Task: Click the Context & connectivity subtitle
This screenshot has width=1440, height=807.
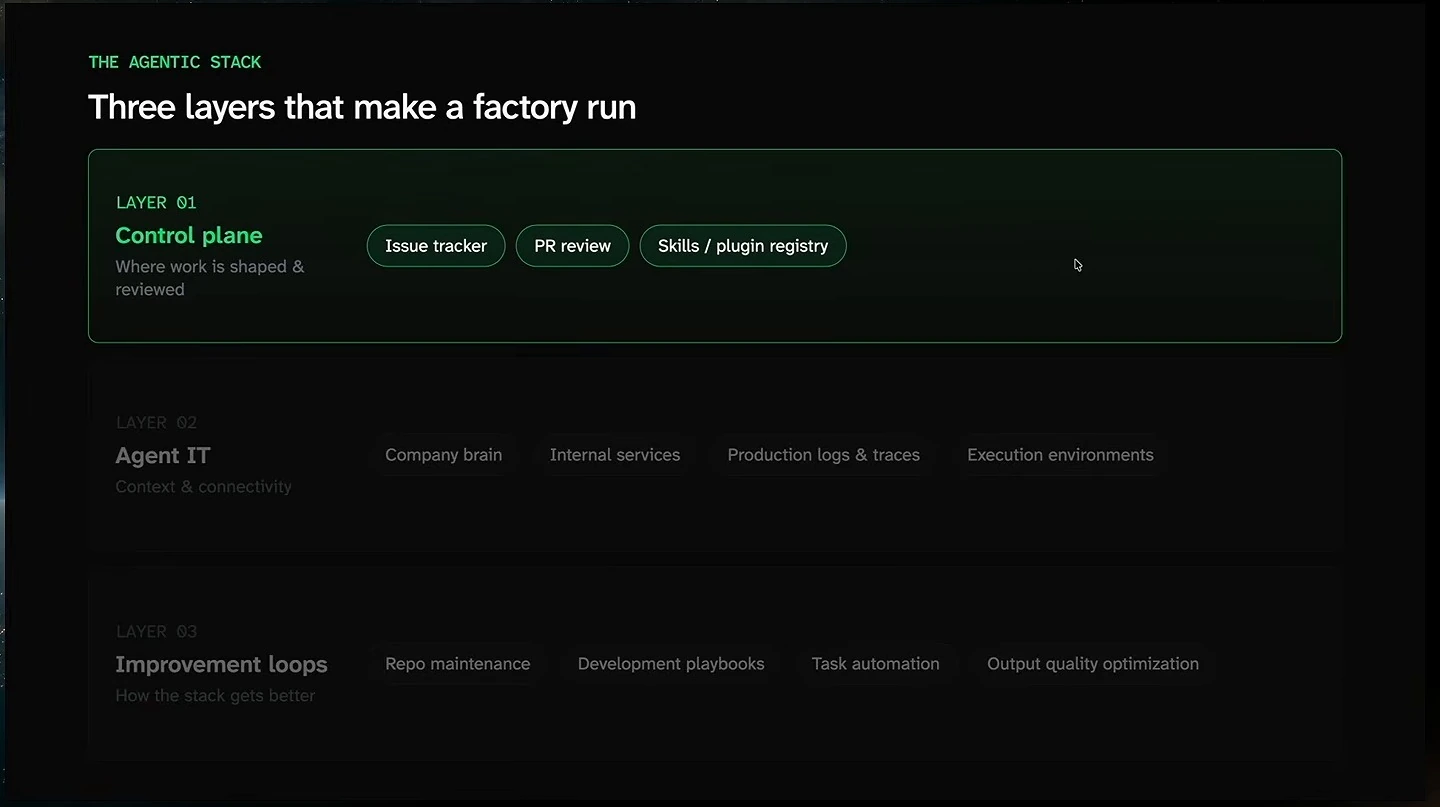Action: click(x=203, y=487)
